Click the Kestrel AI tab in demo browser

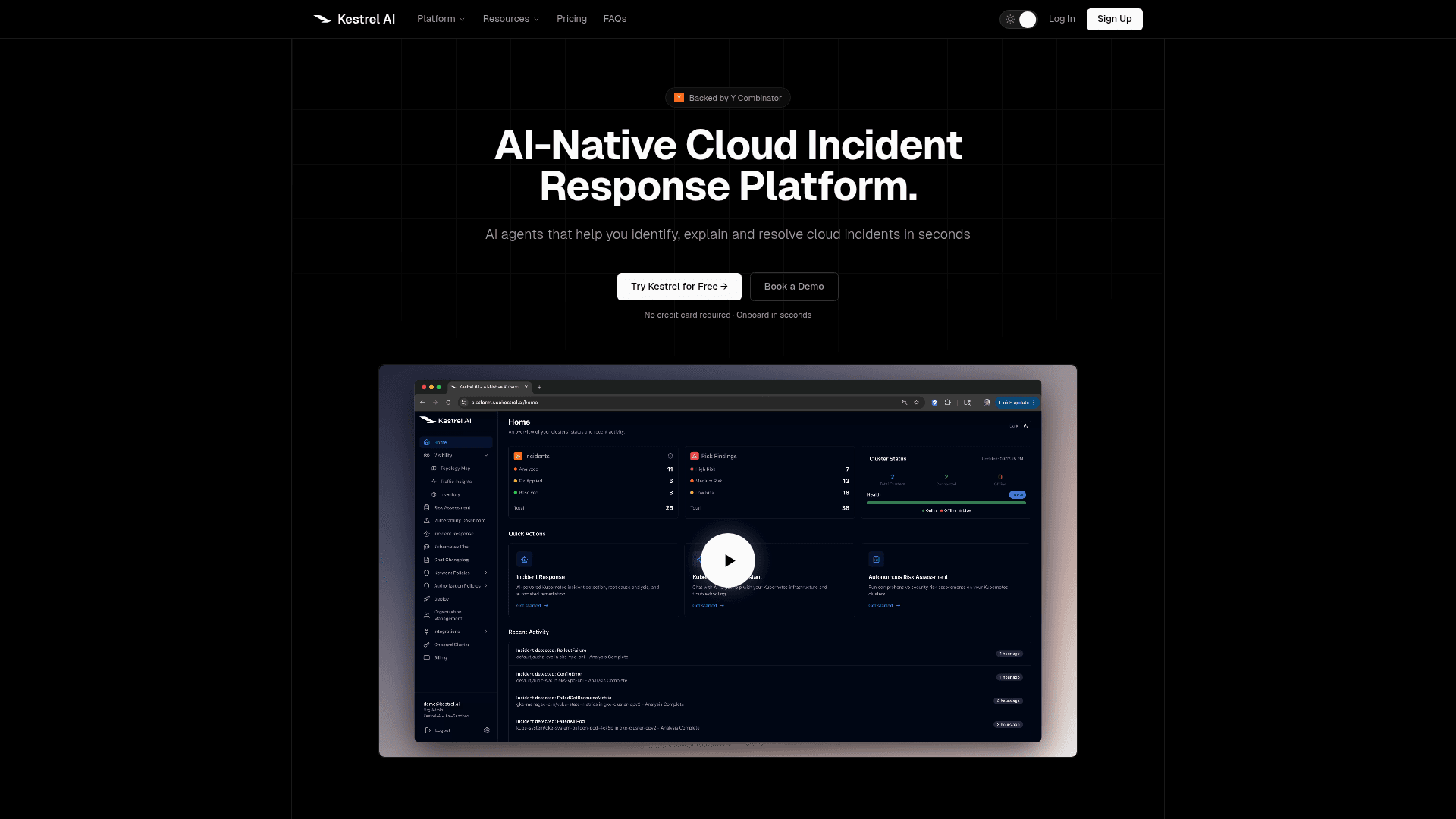click(x=489, y=387)
